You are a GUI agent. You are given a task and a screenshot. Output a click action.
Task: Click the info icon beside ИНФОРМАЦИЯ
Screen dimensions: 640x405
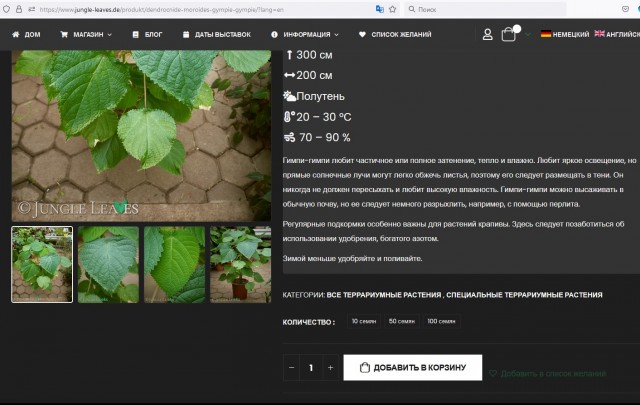(x=274, y=34)
